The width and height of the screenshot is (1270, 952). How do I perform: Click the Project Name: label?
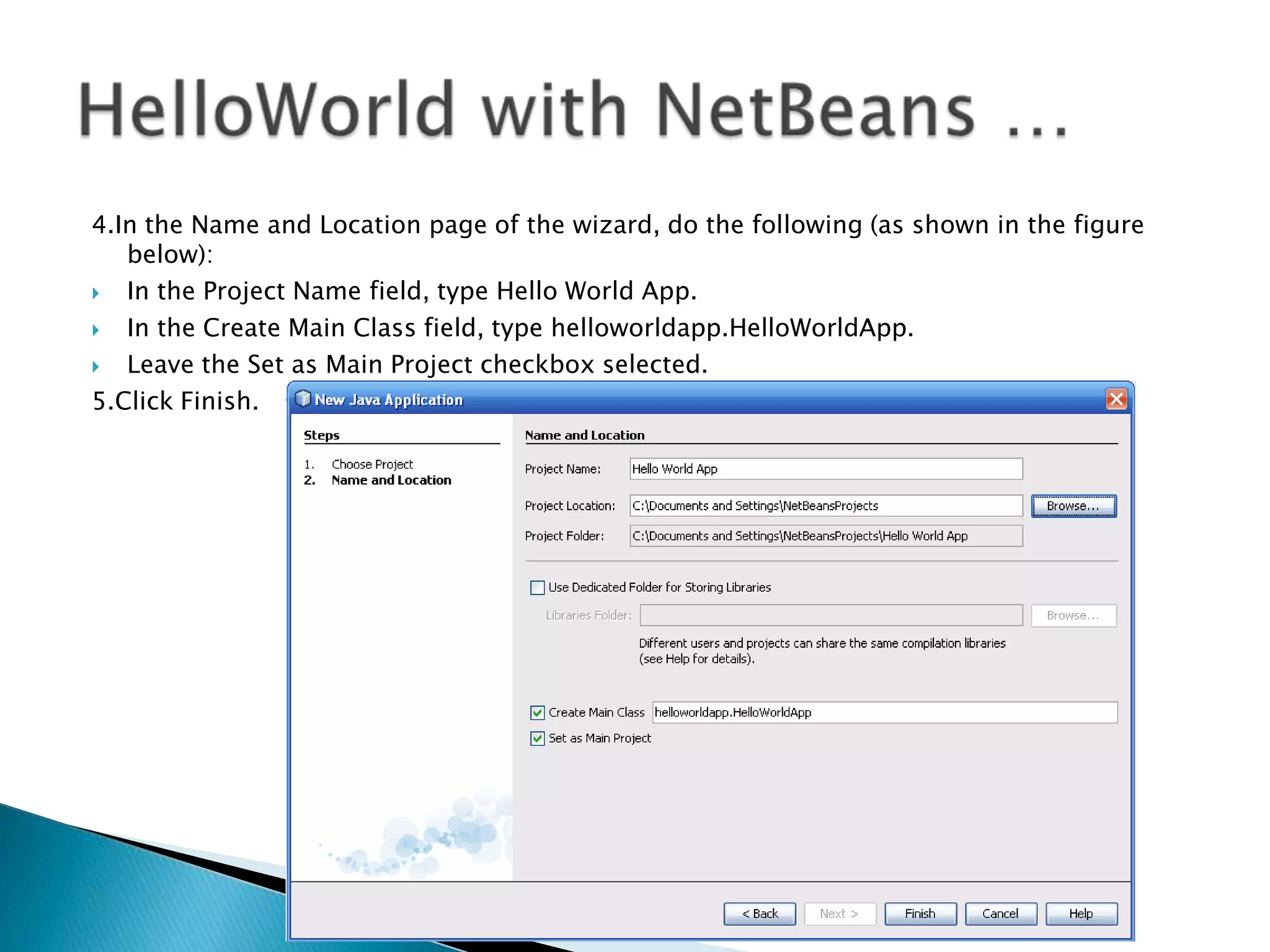coord(563,469)
